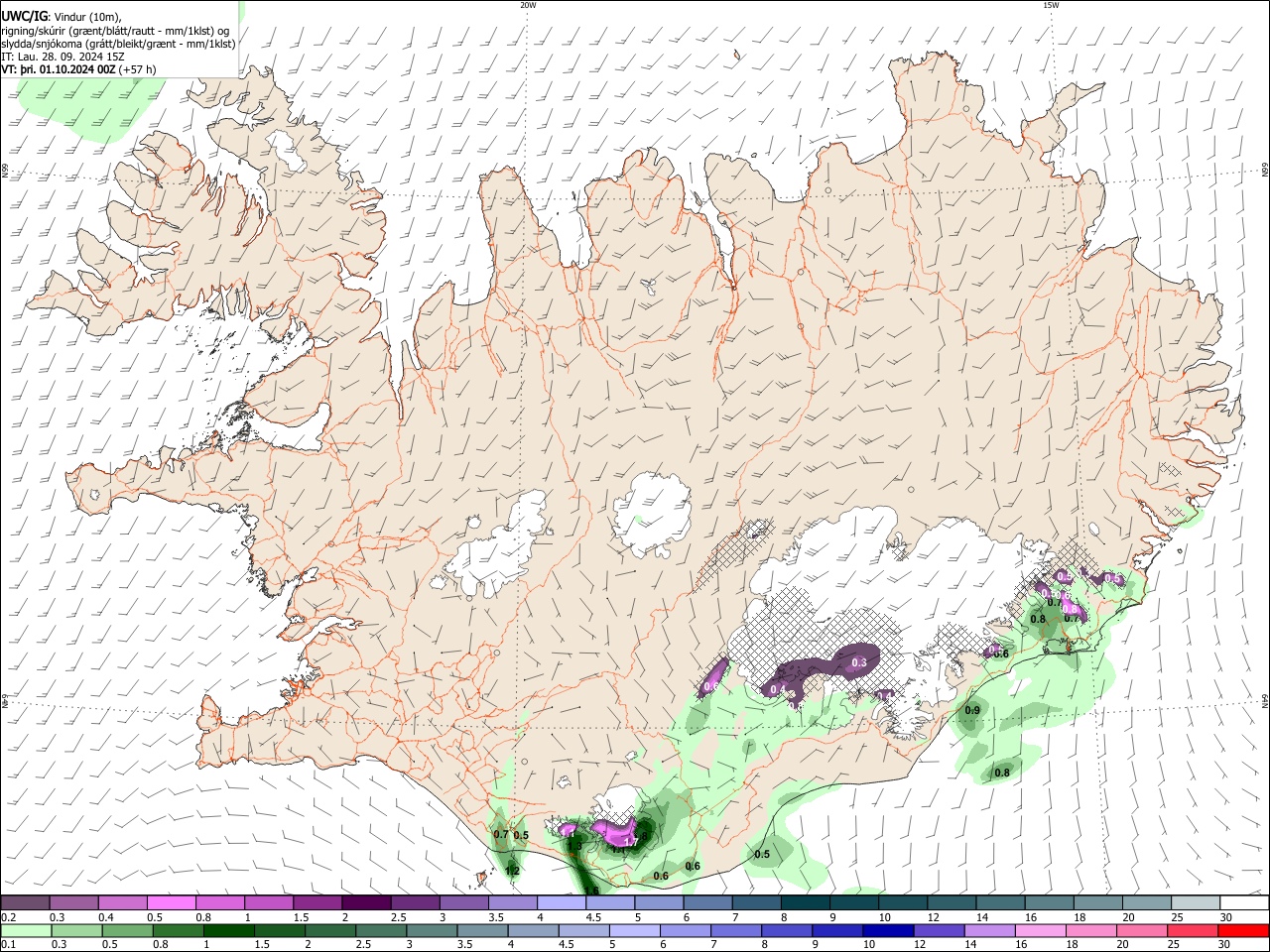Screen dimensions: 1270x952
Task: Click the 0.3 value inside the dark purple snow area
Action: click(x=860, y=662)
